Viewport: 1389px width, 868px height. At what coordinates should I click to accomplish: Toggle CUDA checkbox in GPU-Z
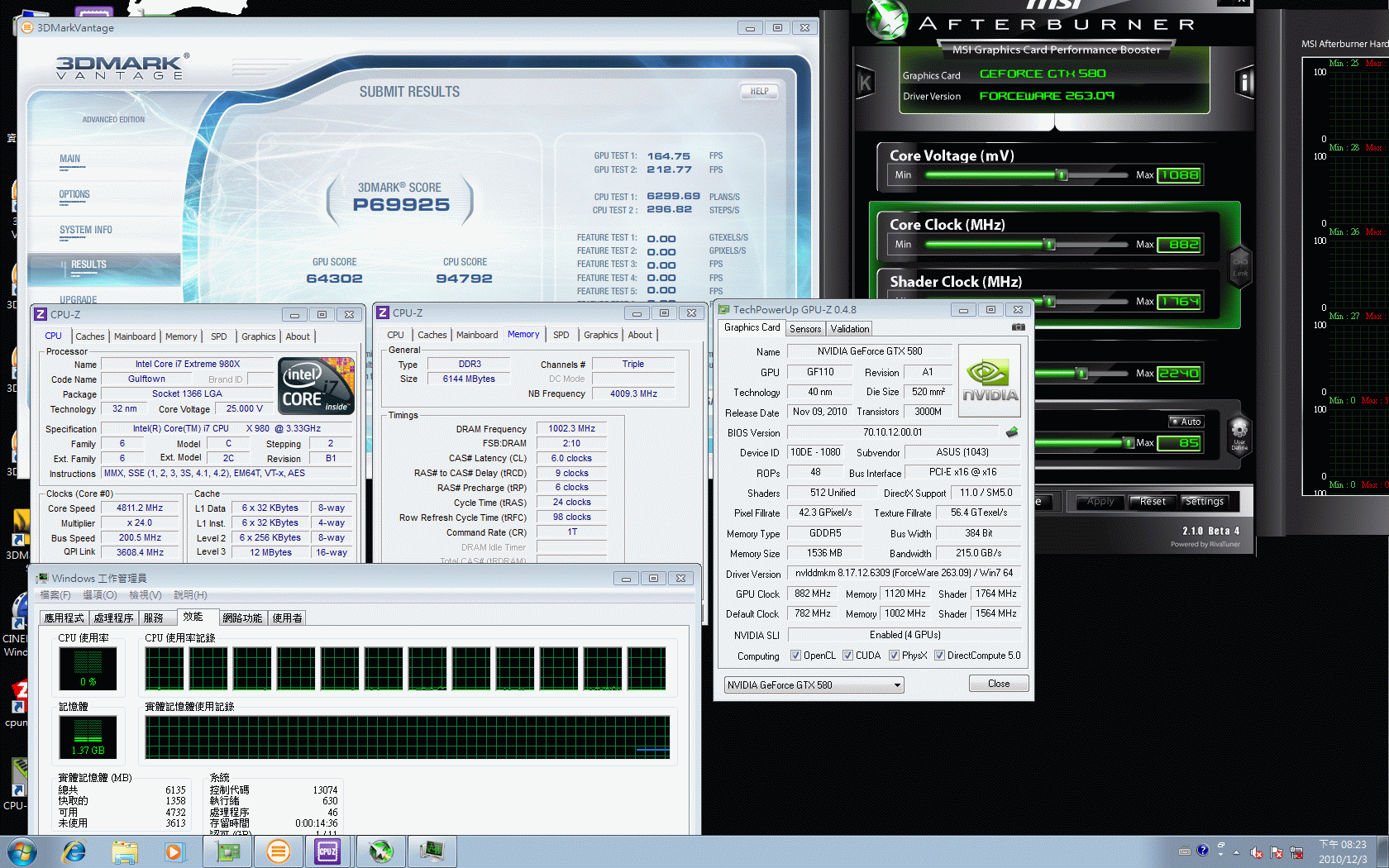(x=847, y=656)
